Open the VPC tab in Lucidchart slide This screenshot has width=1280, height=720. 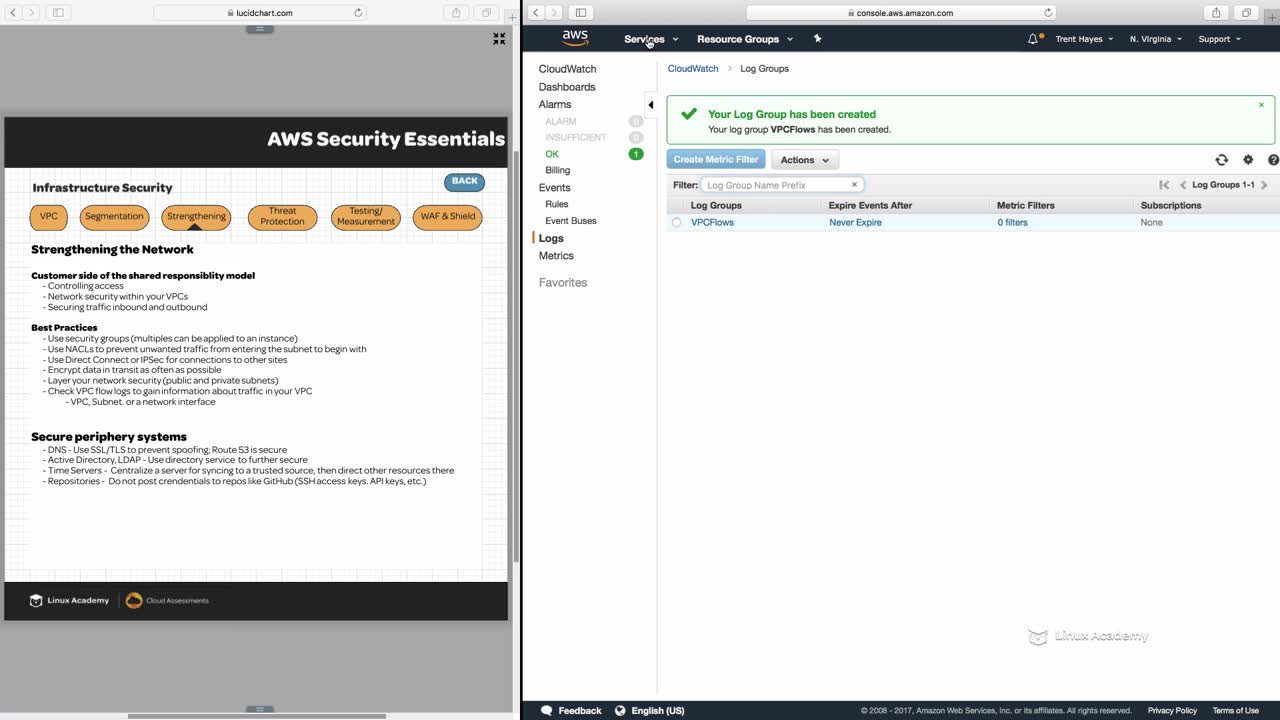tap(49, 216)
